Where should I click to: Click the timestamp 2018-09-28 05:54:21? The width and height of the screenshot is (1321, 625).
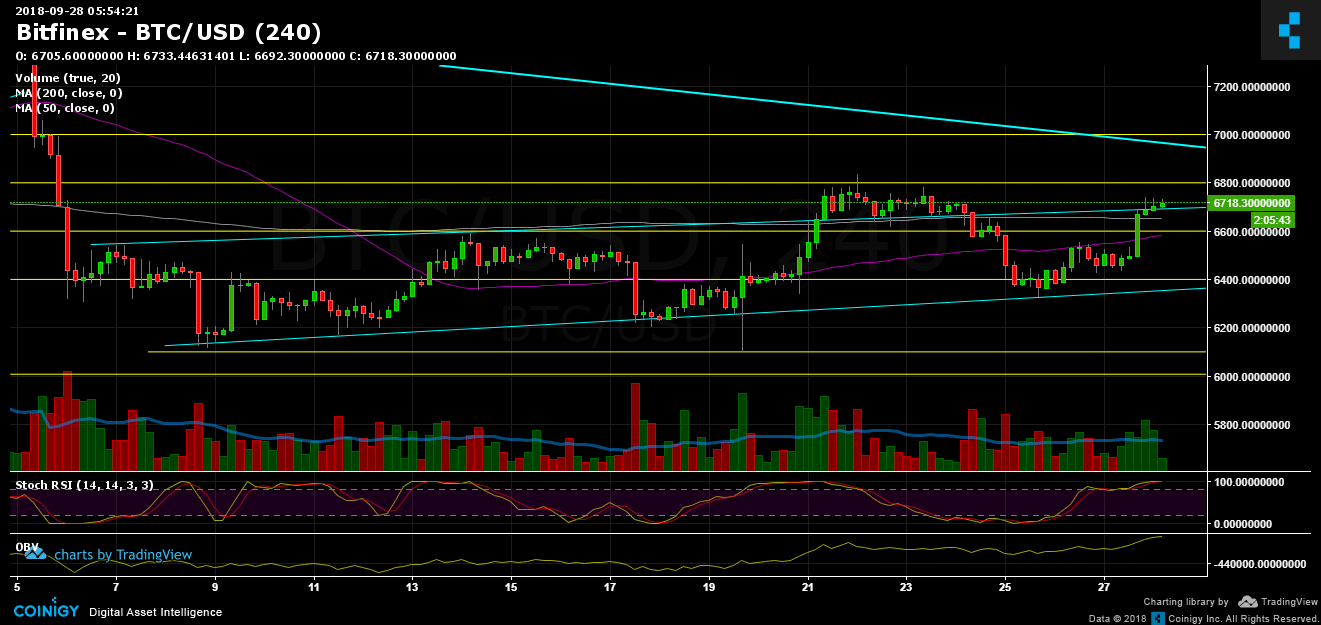tap(76, 11)
